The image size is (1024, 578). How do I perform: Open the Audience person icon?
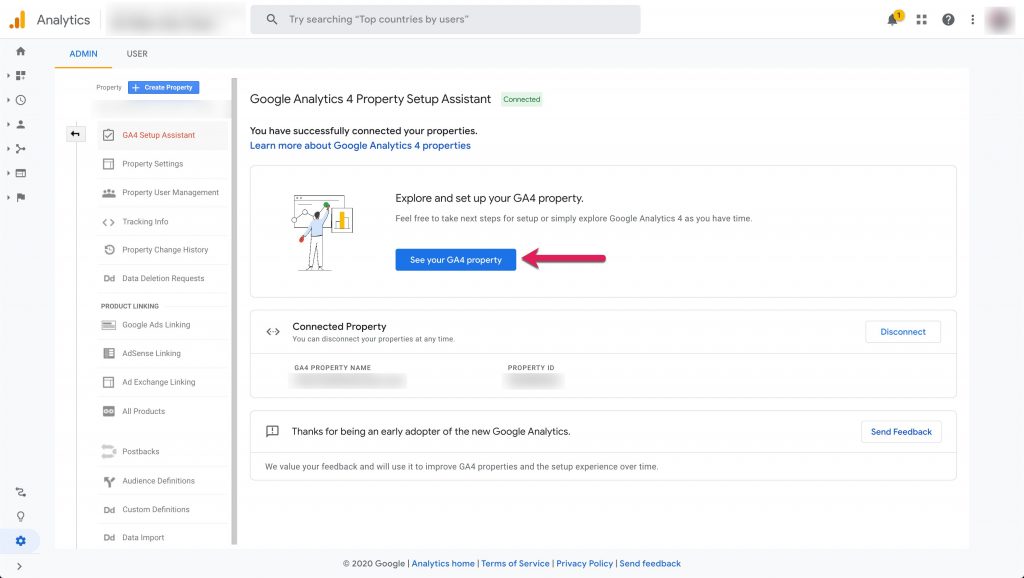pyautogui.click(x=20, y=124)
